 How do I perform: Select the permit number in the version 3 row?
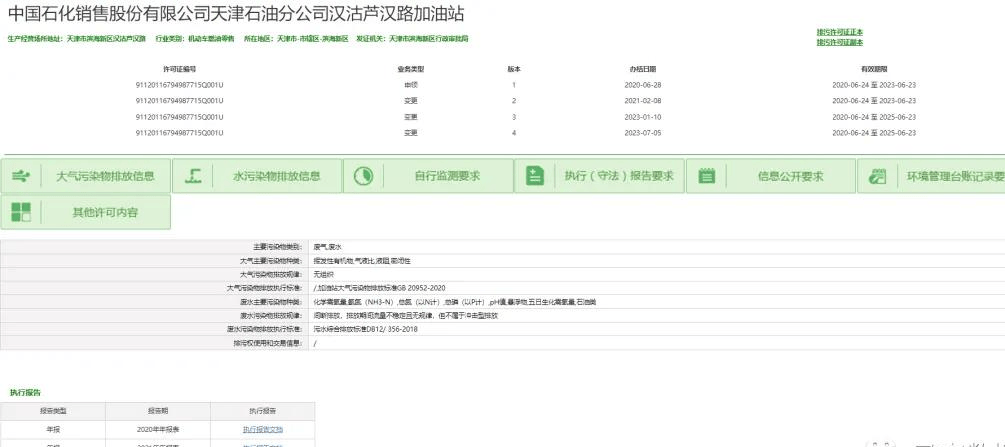pos(179,117)
